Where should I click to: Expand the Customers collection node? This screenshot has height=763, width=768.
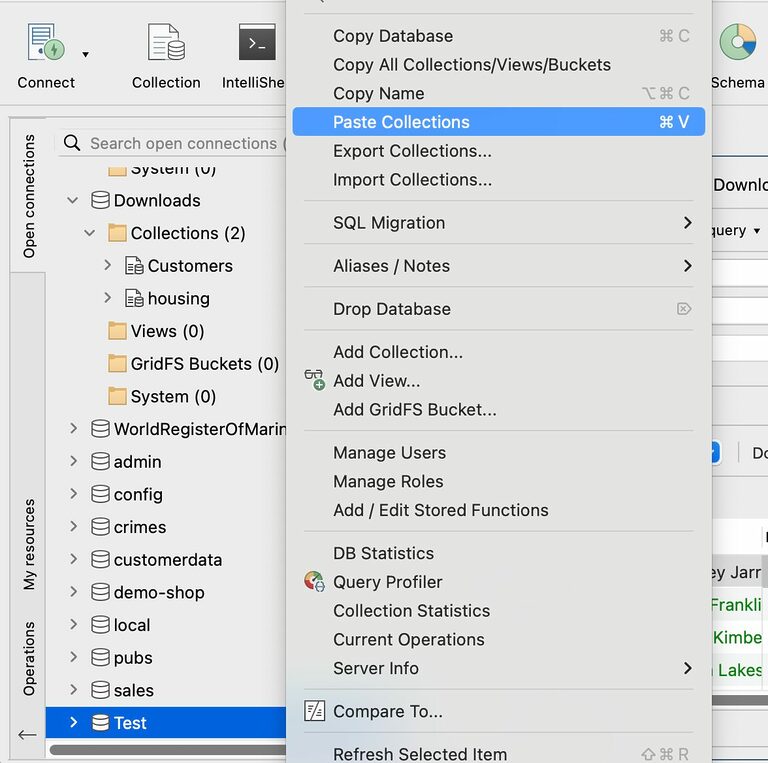point(108,266)
